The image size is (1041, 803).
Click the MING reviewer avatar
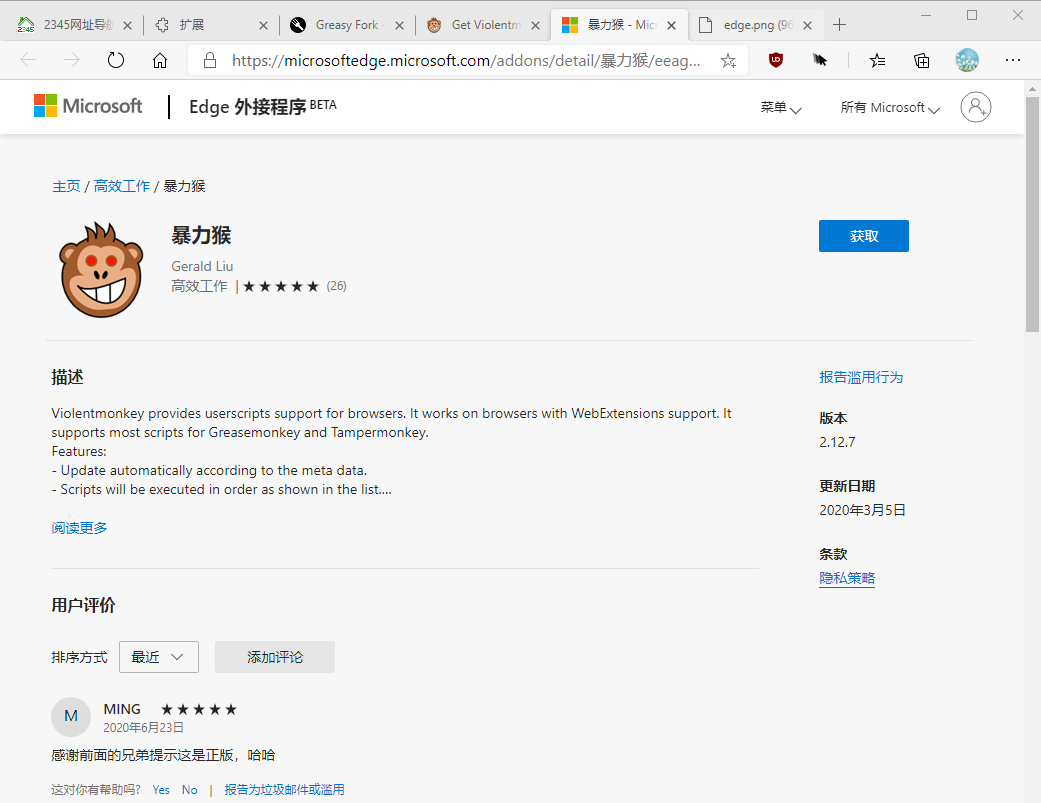point(71,717)
